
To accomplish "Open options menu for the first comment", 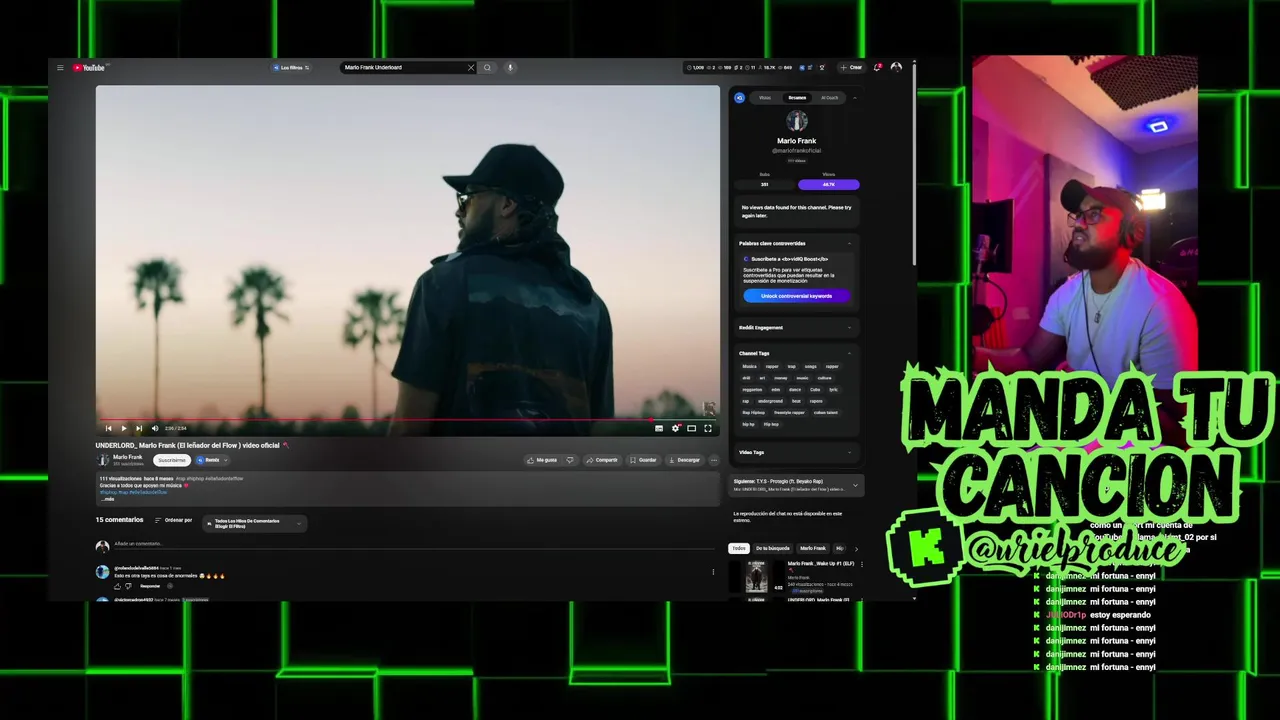I will pos(713,572).
